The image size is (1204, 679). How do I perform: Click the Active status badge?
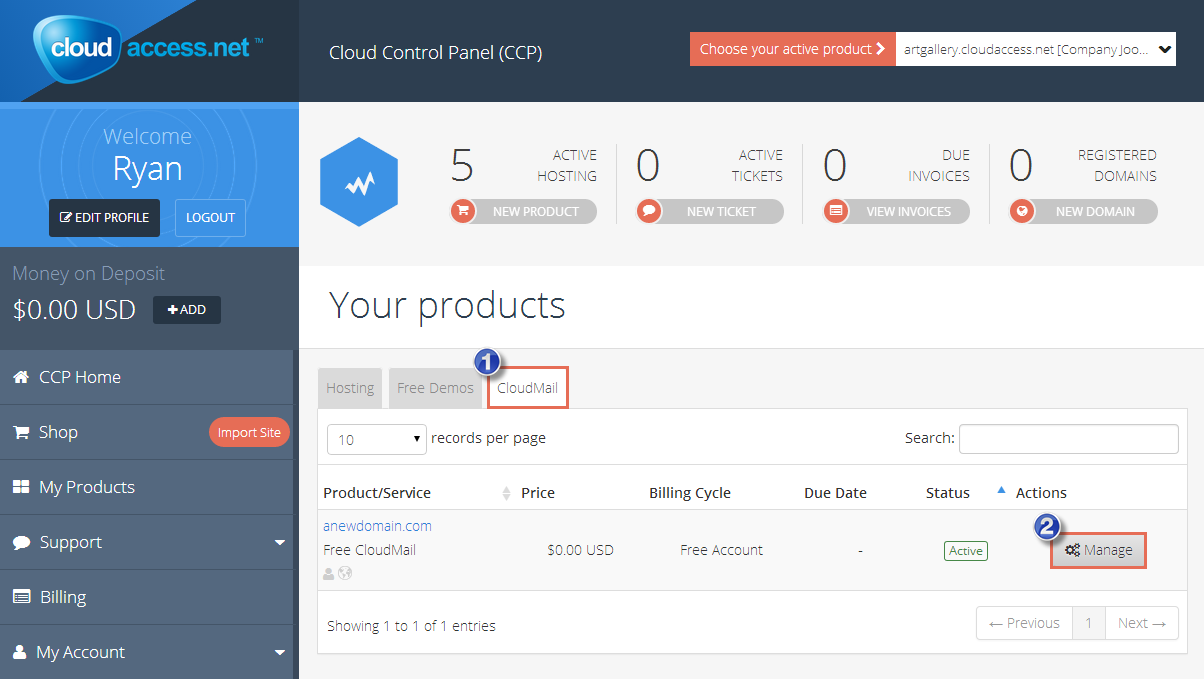coord(966,551)
